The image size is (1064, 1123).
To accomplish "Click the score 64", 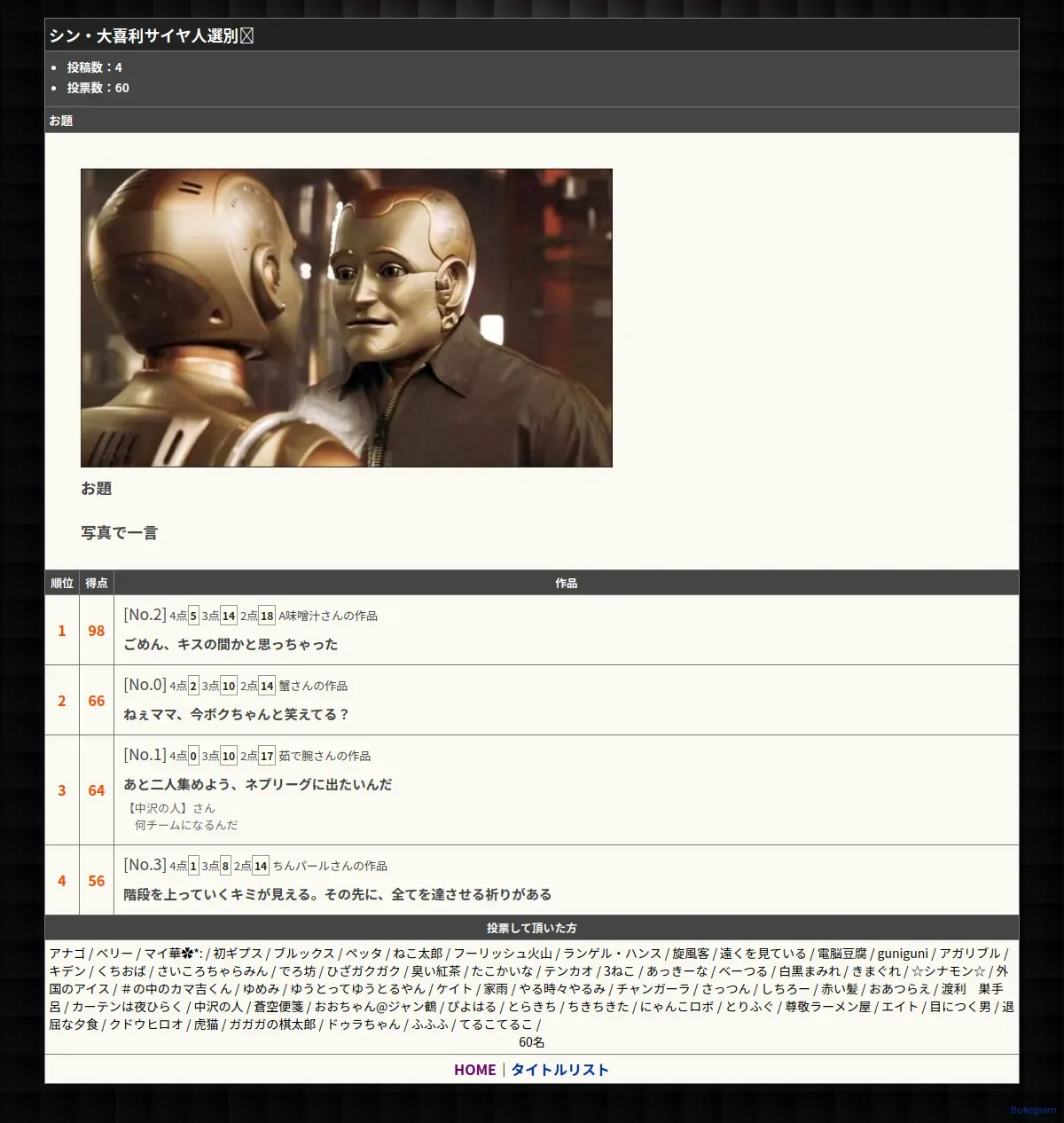I will [x=97, y=790].
